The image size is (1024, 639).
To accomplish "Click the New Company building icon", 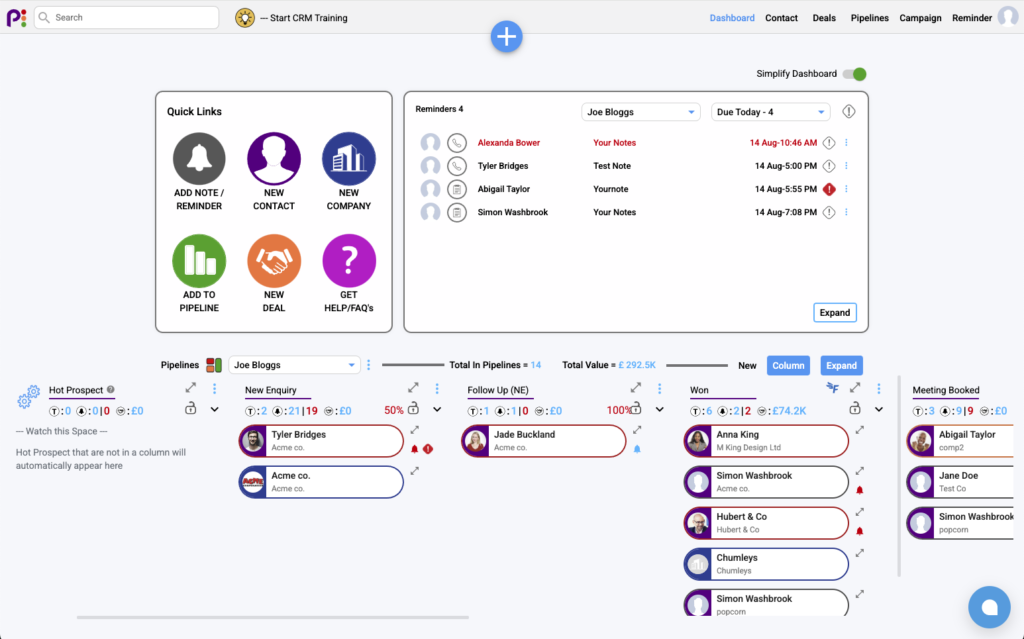I will coord(348,159).
